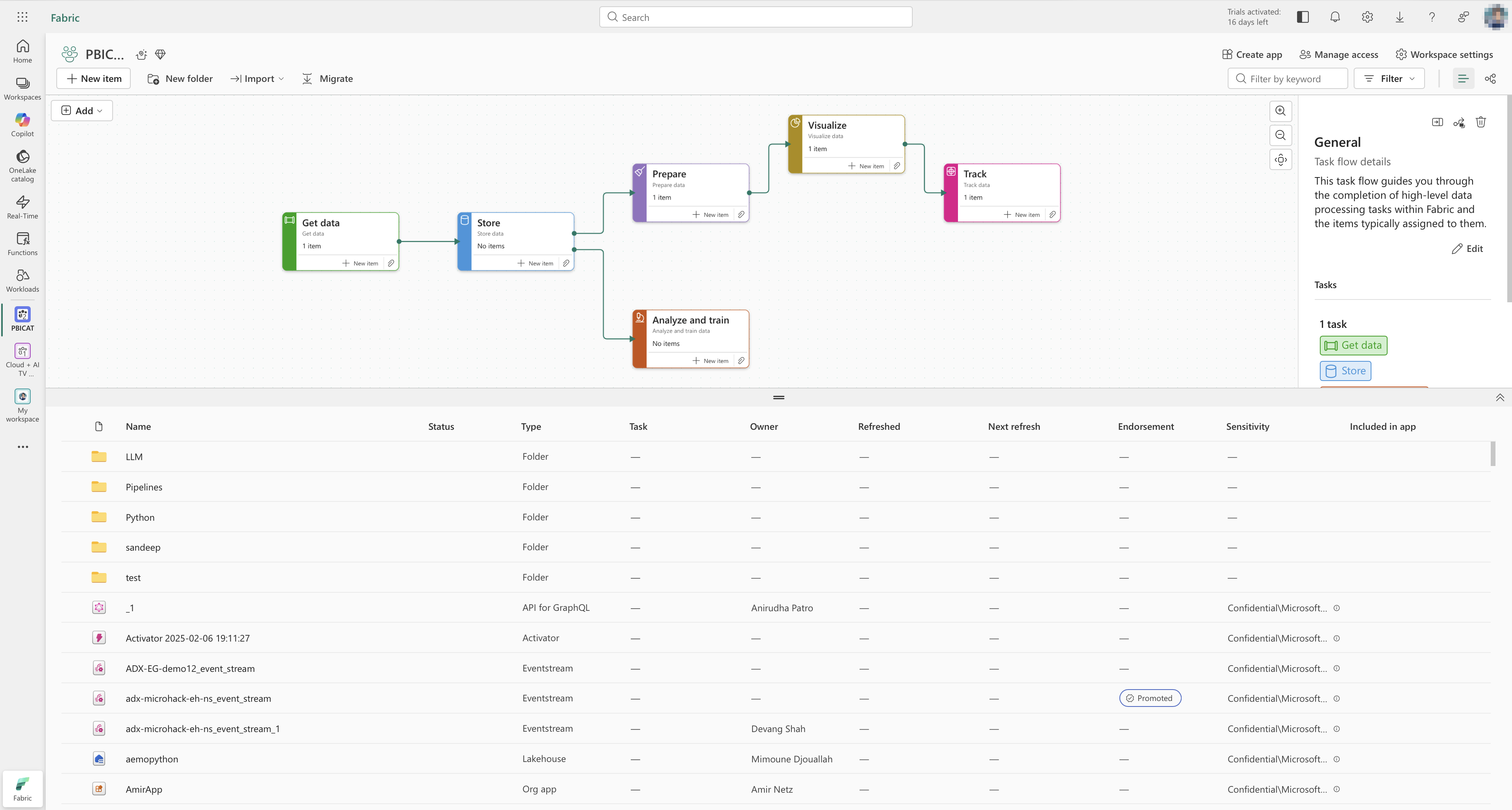The image size is (1512, 810).
Task: Click the Type column header
Action: tap(531, 426)
